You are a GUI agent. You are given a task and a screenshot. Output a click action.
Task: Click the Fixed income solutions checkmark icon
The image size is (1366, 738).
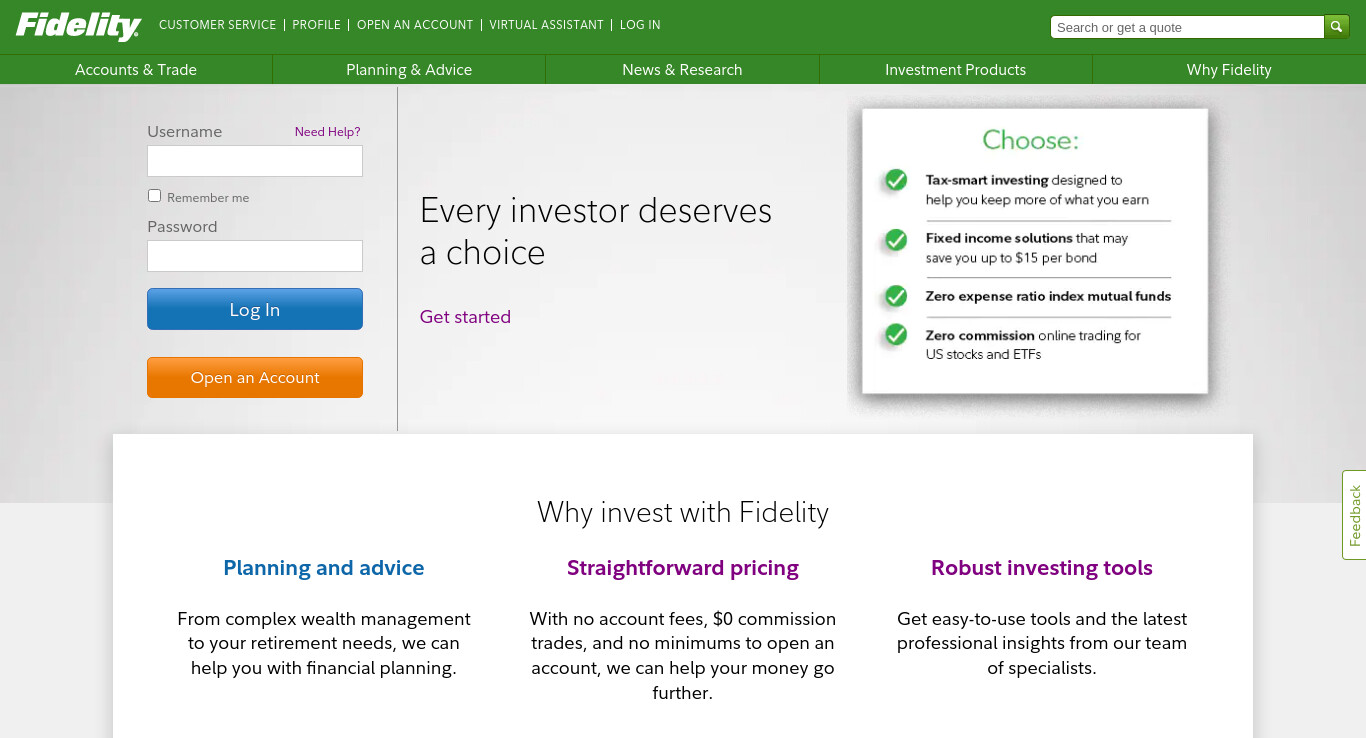pyautogui.click(x=896, y=240)
